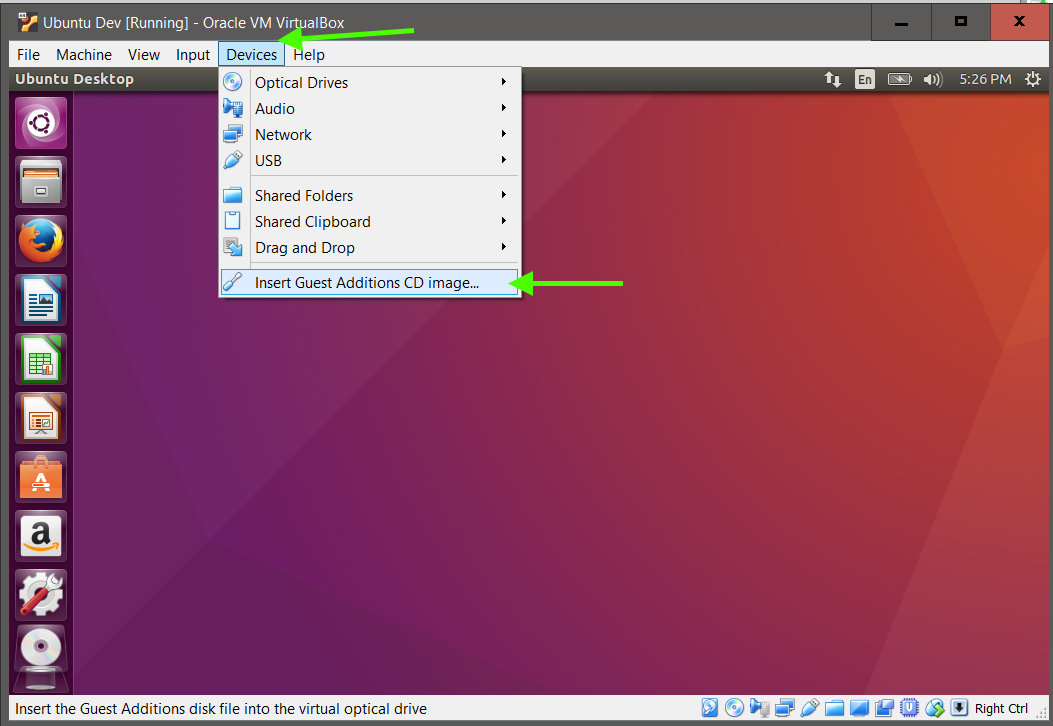Image resolution: width=1053 pixels, height=726 pixels.
Task: Click mouse integration status bar icon
Action: (934, 708)
